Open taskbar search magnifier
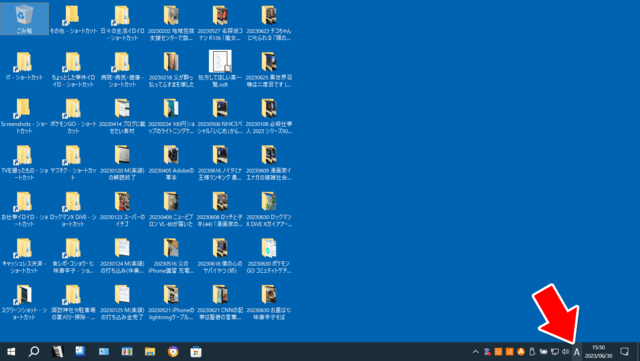The height and width of the screenshot is (361, 640). point(34,352)
